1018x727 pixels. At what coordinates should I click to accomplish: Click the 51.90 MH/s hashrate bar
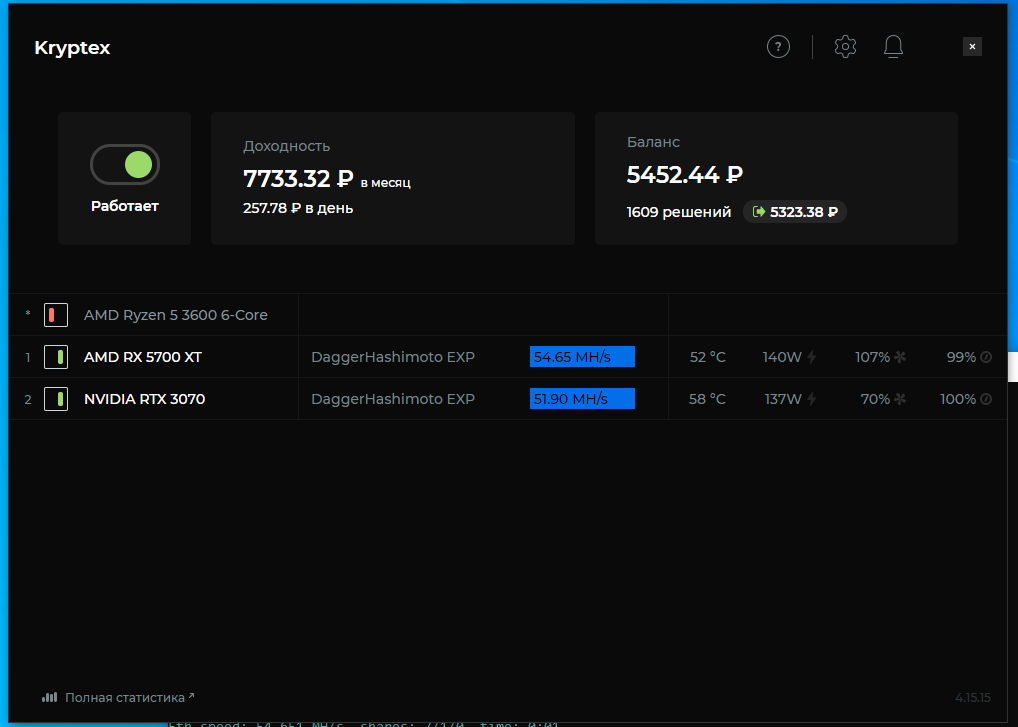pyautogui.click(x=582, y=399)
